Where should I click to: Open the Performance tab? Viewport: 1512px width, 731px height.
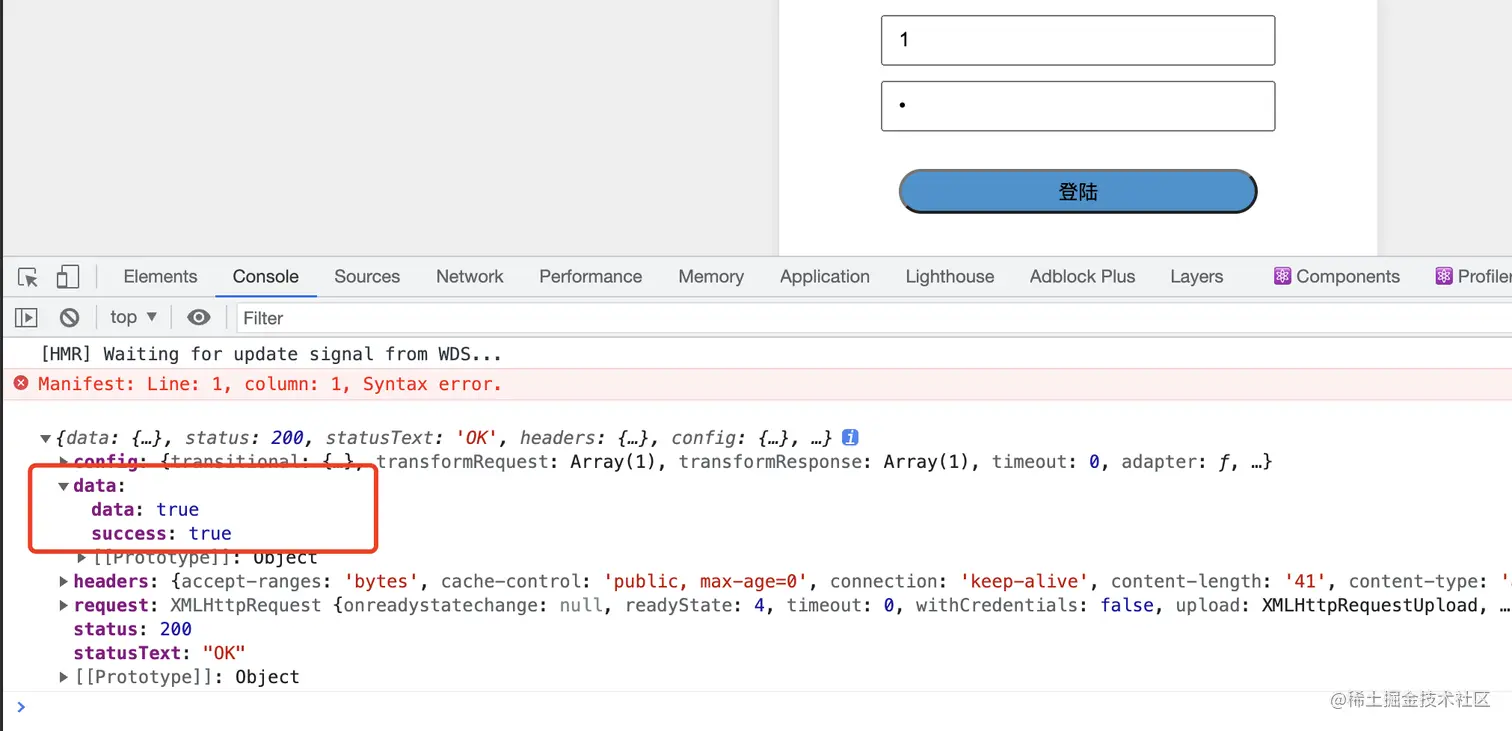click(591, 277)
